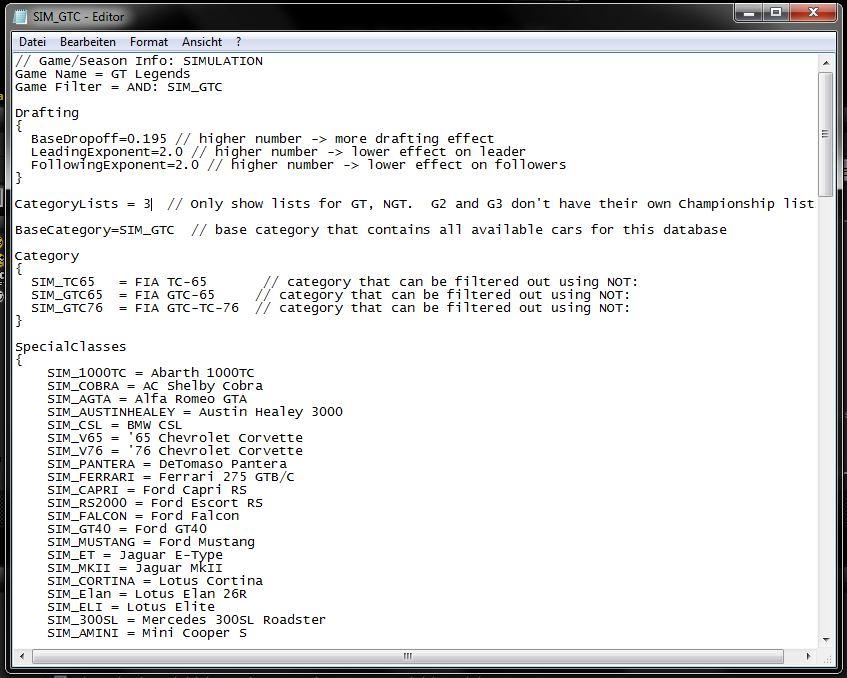This screenshot has height=678, width=847.
Task: Click 'SIM_AUSTINHEALEY = Austin Healey 3000' line
Action: pyautogui.click(x=194, y=412)
